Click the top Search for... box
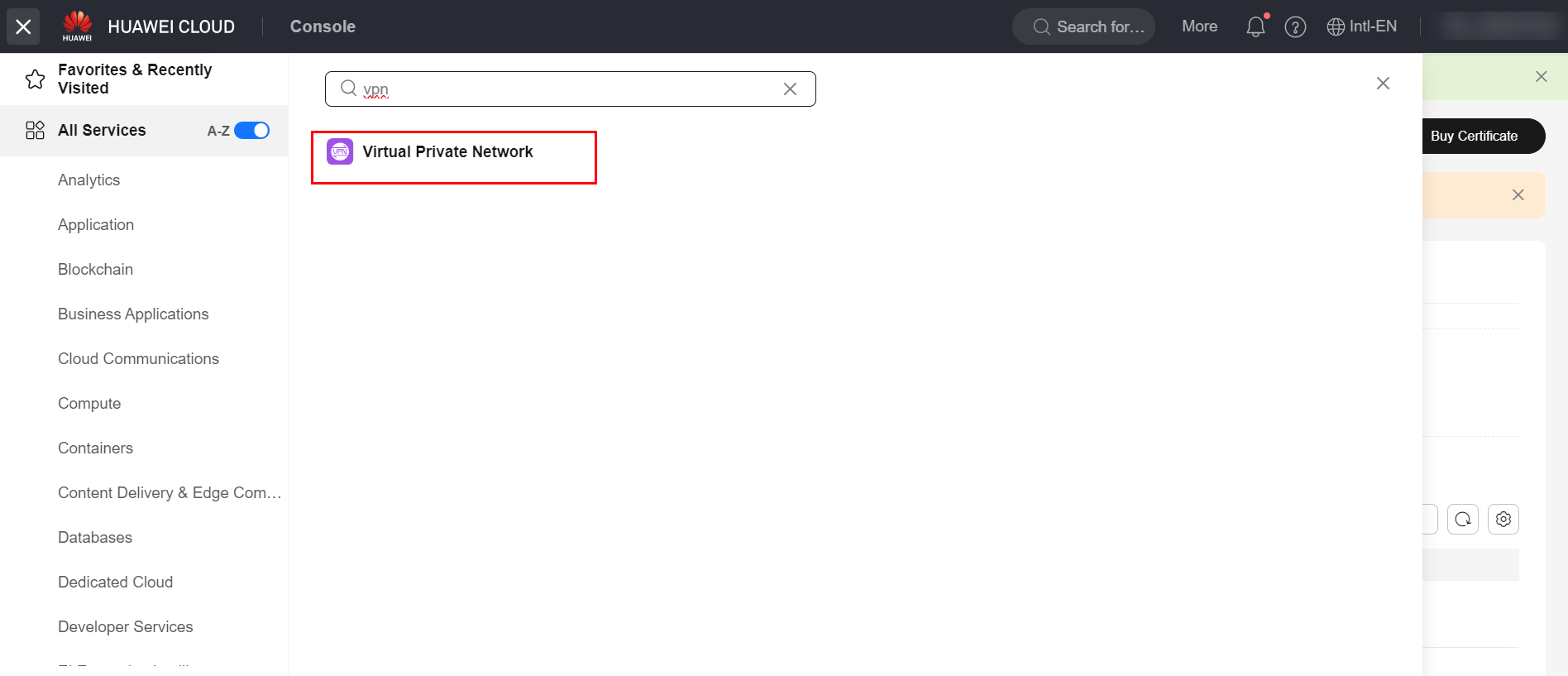 pyautogui.click(x=1083, y=26)
